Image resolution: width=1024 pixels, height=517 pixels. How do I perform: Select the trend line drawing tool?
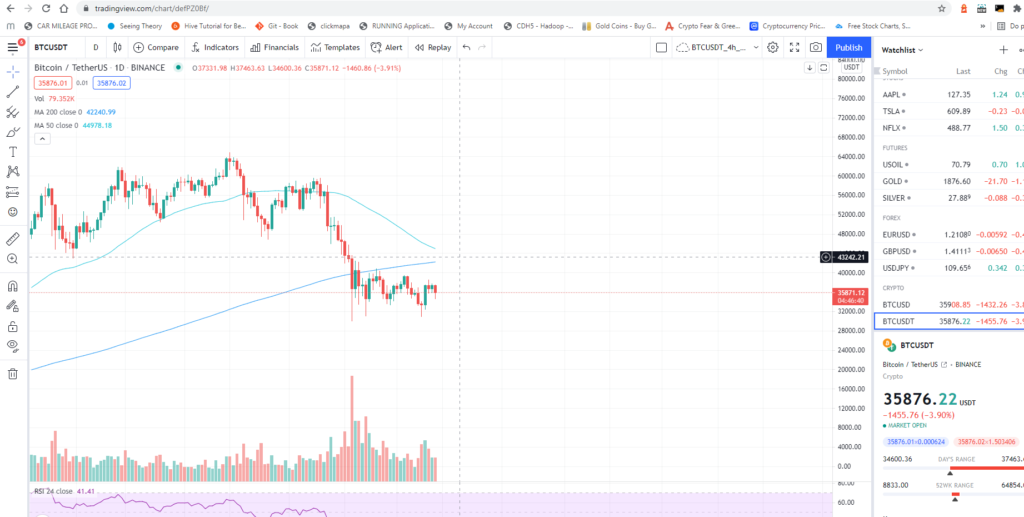tap(13, 92)
